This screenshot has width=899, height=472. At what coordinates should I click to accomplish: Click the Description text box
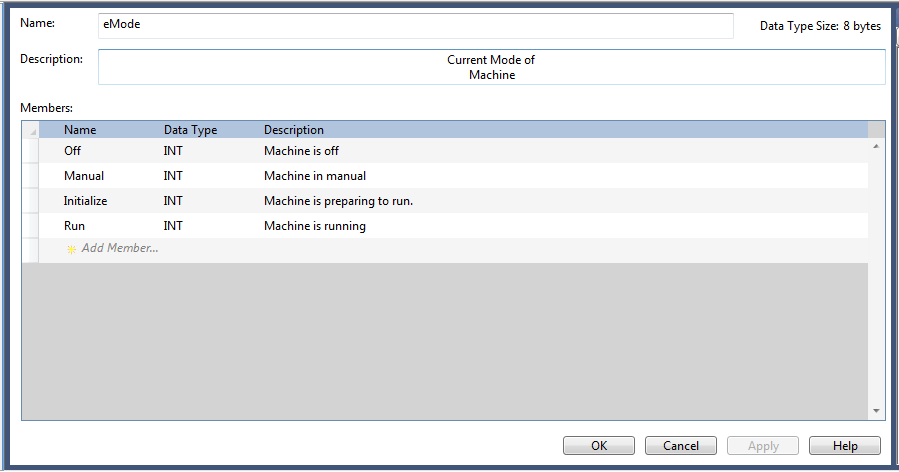tap(491, 68)
